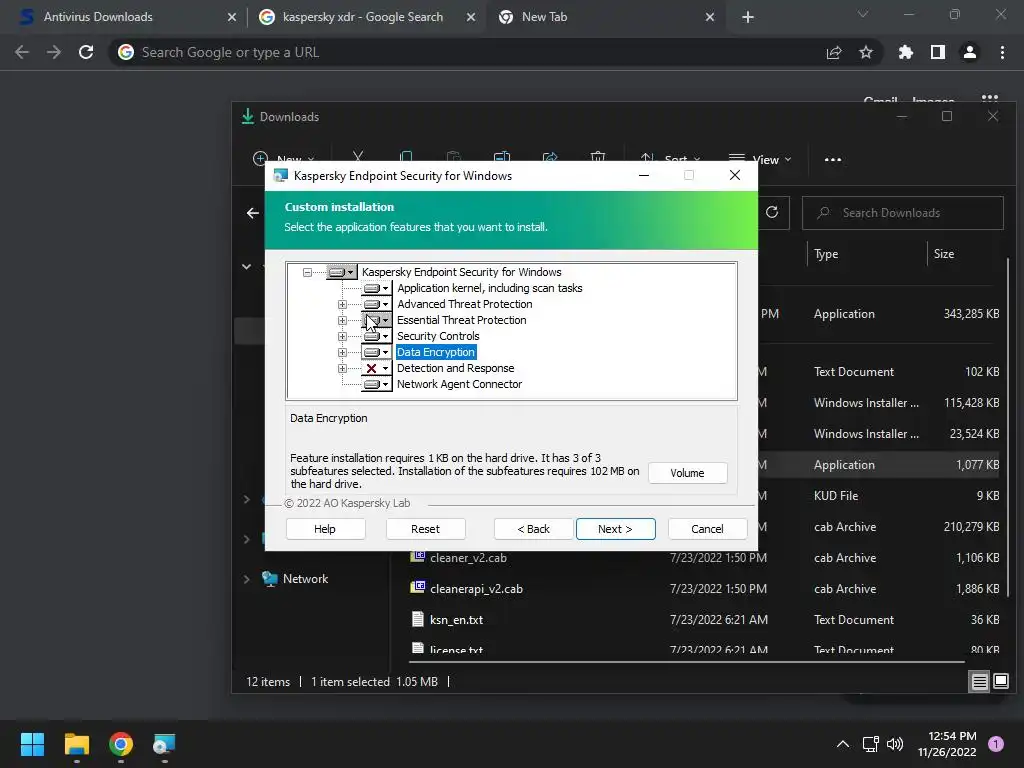Open View menu in Downloads window
1024x768 pixels.
760,159
